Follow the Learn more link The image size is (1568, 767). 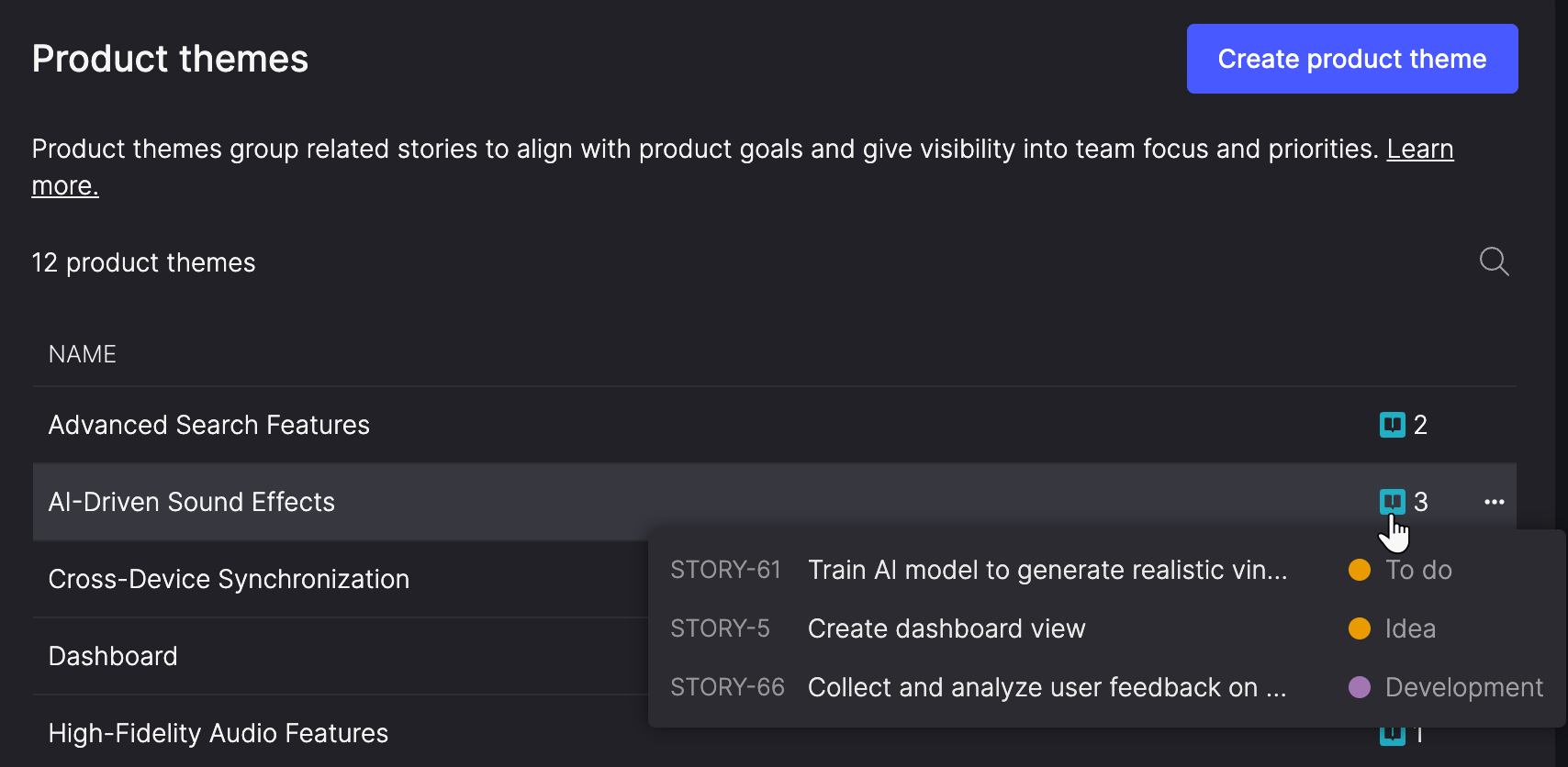click(x=1419, y=150)
